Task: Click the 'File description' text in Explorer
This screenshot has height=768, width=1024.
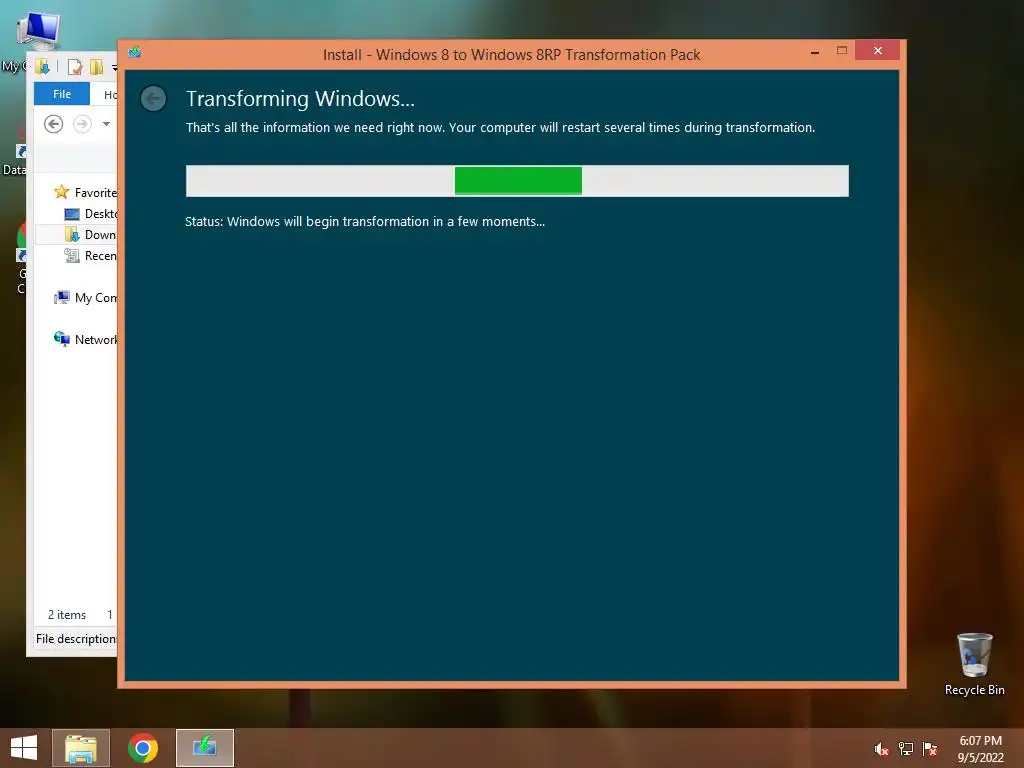Action: [76, 639]
